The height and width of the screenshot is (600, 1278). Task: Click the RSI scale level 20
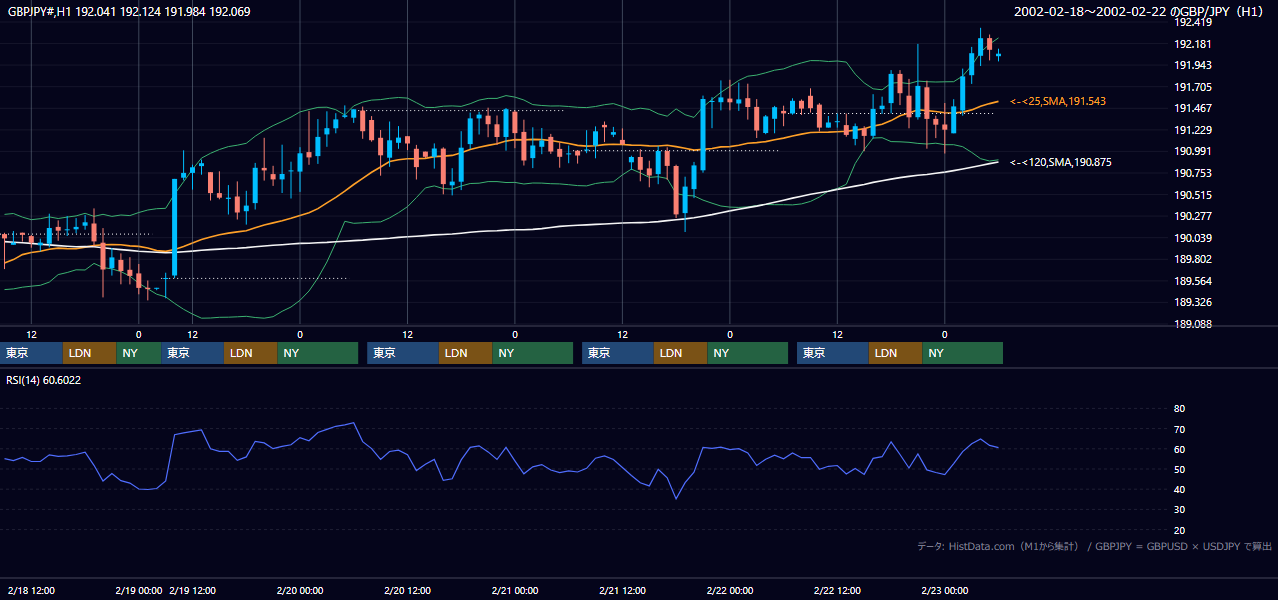click(1179, 530)
